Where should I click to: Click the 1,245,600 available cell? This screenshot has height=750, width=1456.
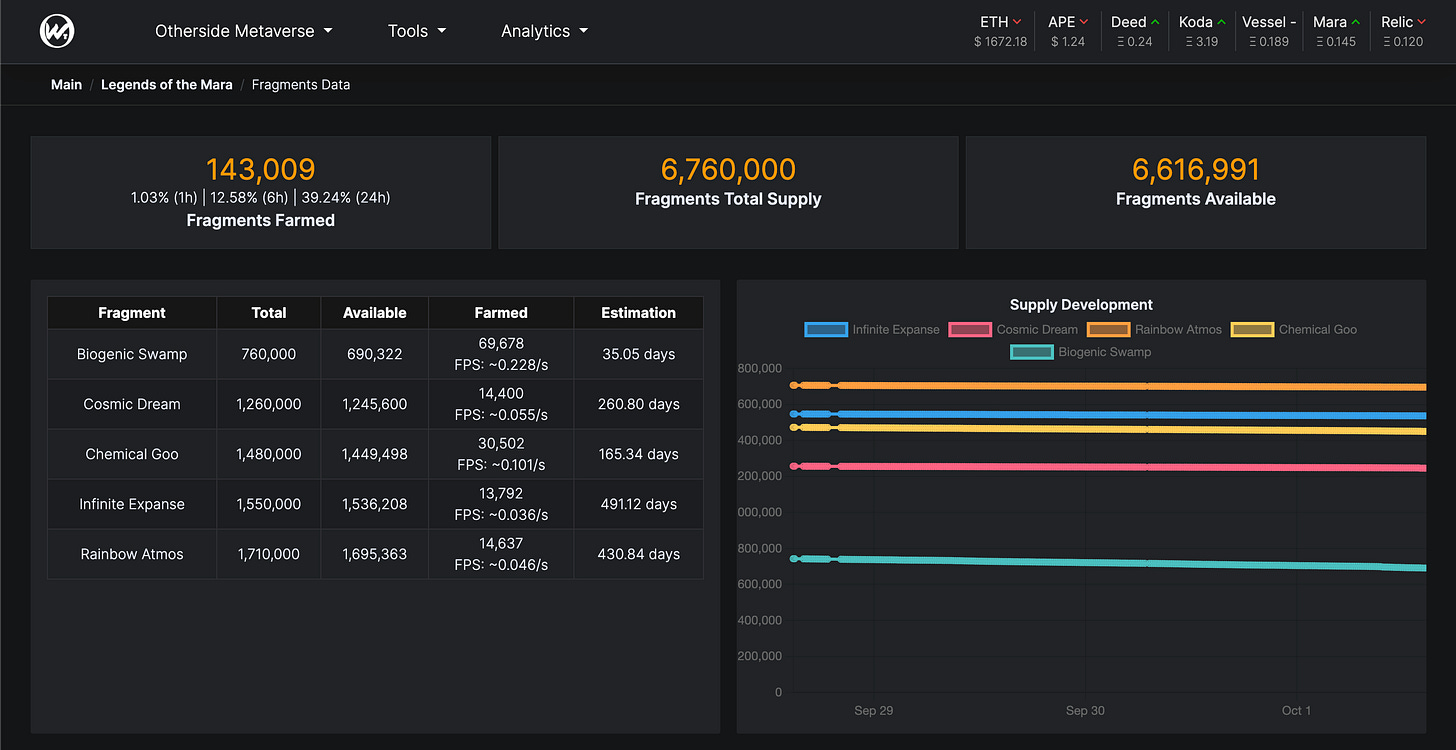pyautogui.click(x=375, y=404)
